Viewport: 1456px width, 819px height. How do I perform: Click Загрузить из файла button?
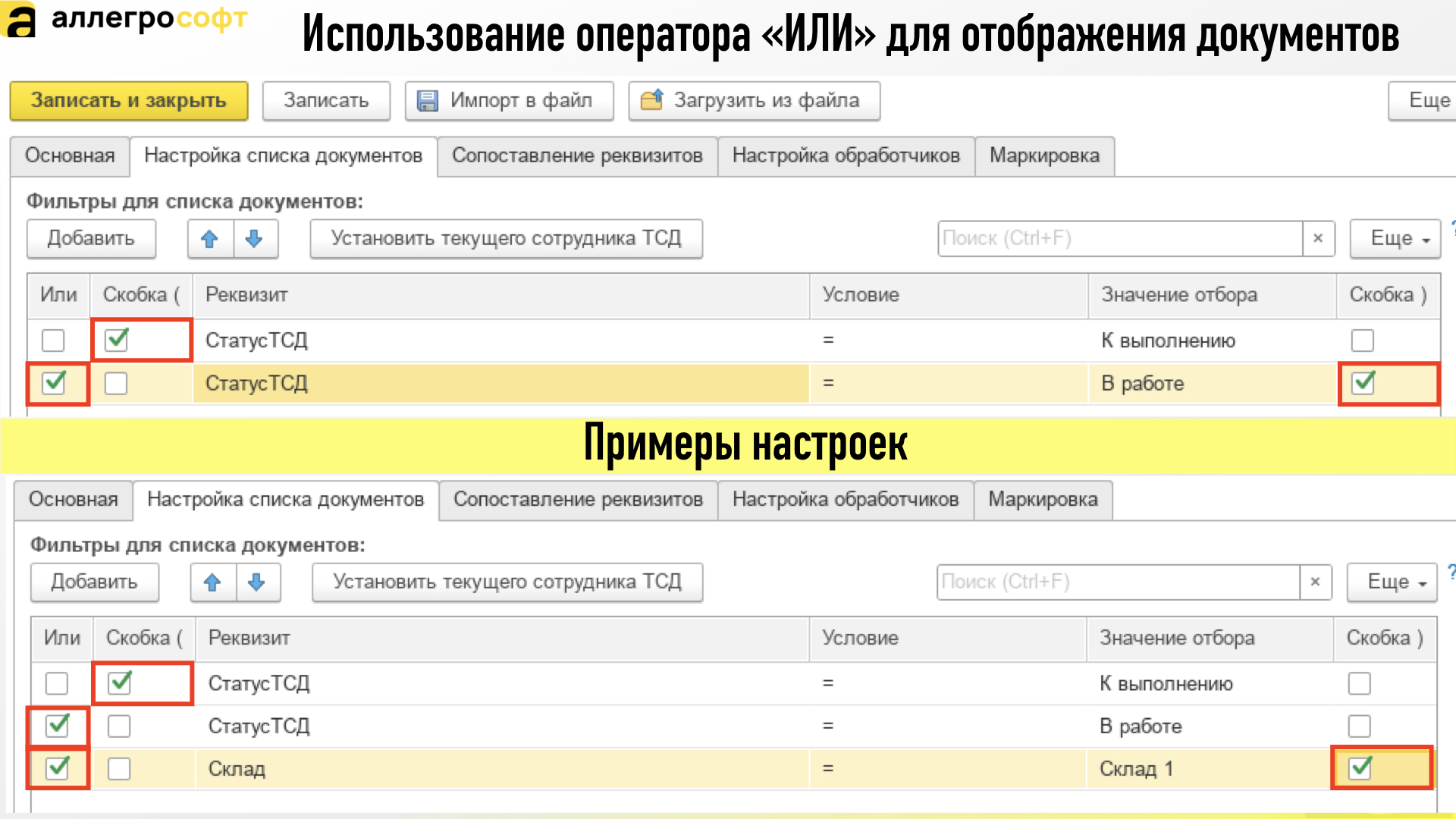click(755, 101)
